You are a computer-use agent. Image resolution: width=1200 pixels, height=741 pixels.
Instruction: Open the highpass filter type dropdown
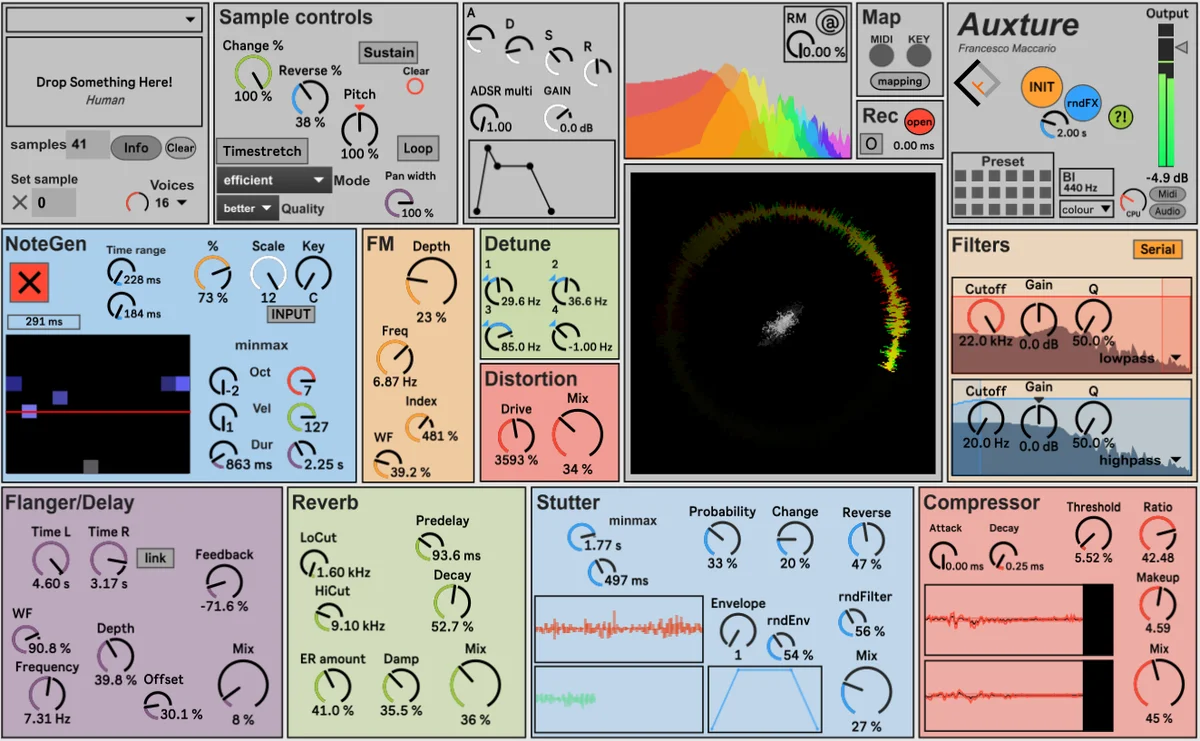1140,461
